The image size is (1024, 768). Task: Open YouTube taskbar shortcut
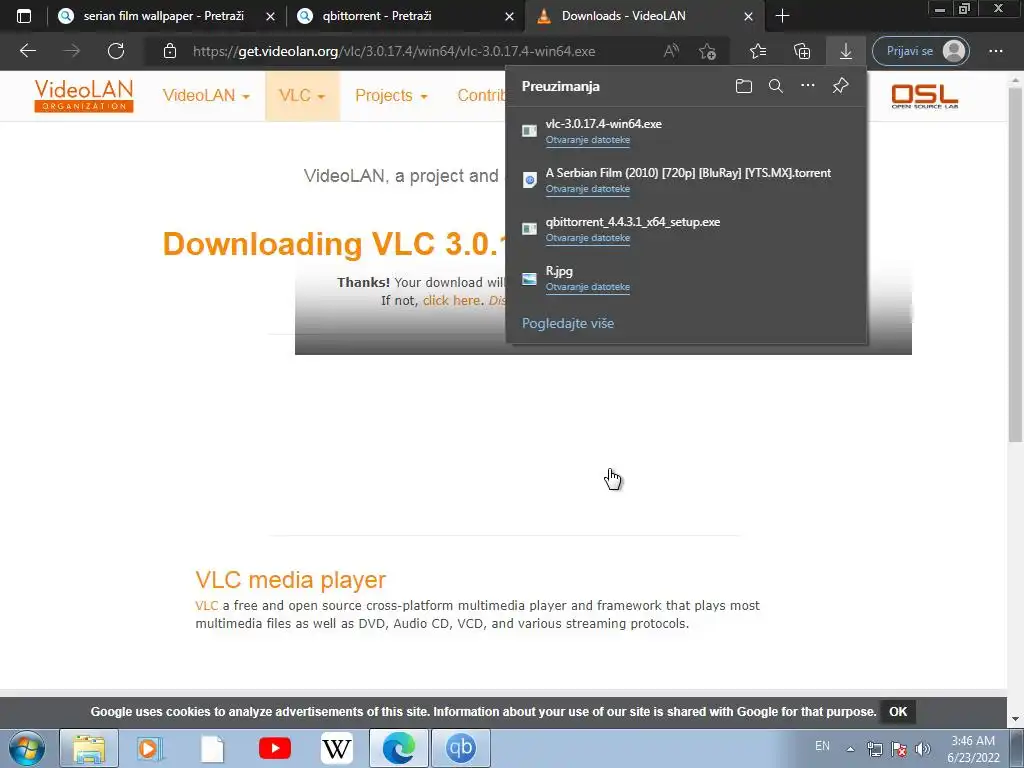[275, 748]
